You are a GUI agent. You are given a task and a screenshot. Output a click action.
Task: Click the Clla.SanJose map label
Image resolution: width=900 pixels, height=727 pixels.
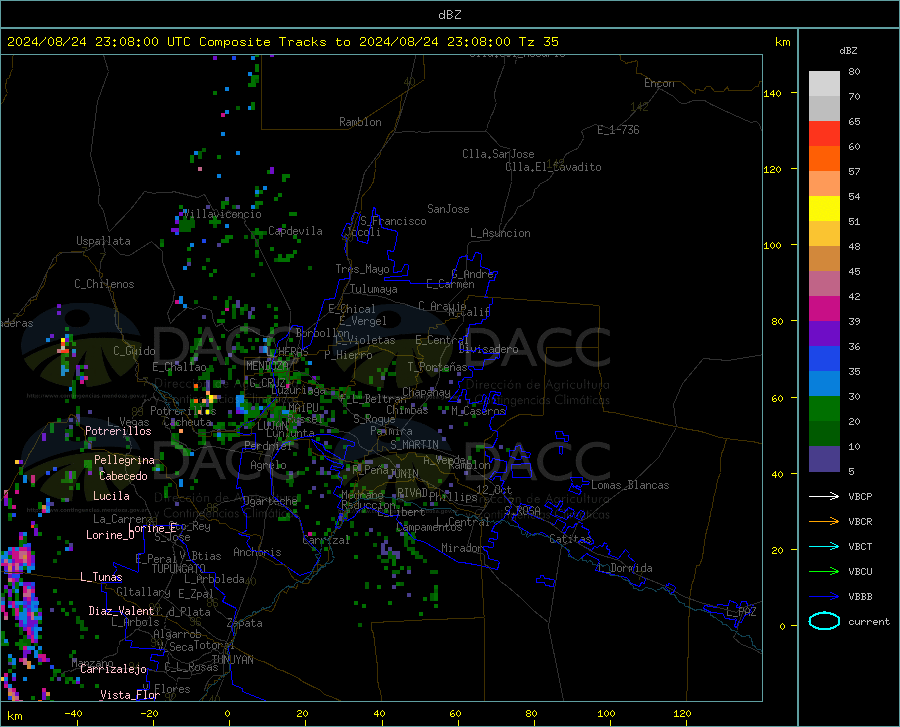(498, 154)
